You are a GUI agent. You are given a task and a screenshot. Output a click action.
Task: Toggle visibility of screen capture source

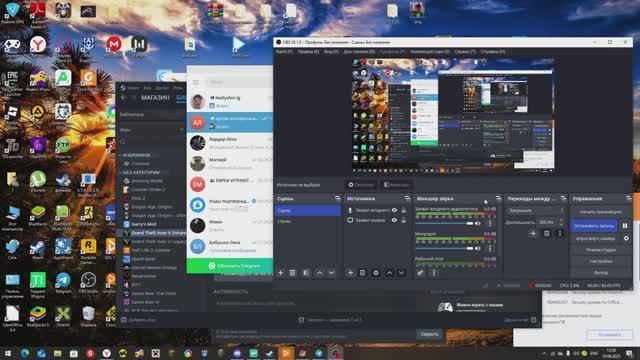coord(394,220)
